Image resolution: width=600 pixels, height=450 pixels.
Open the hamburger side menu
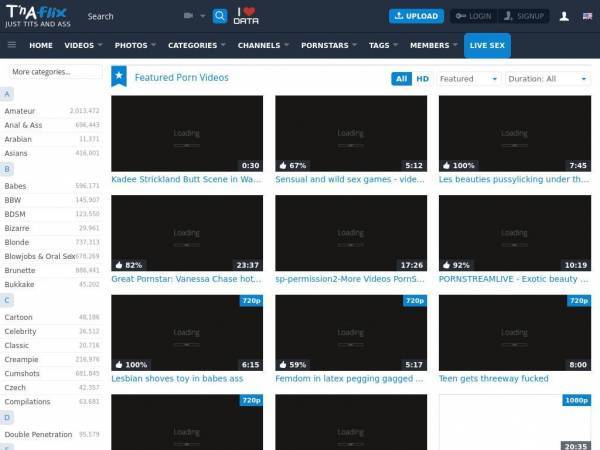[x=12, y=45]
